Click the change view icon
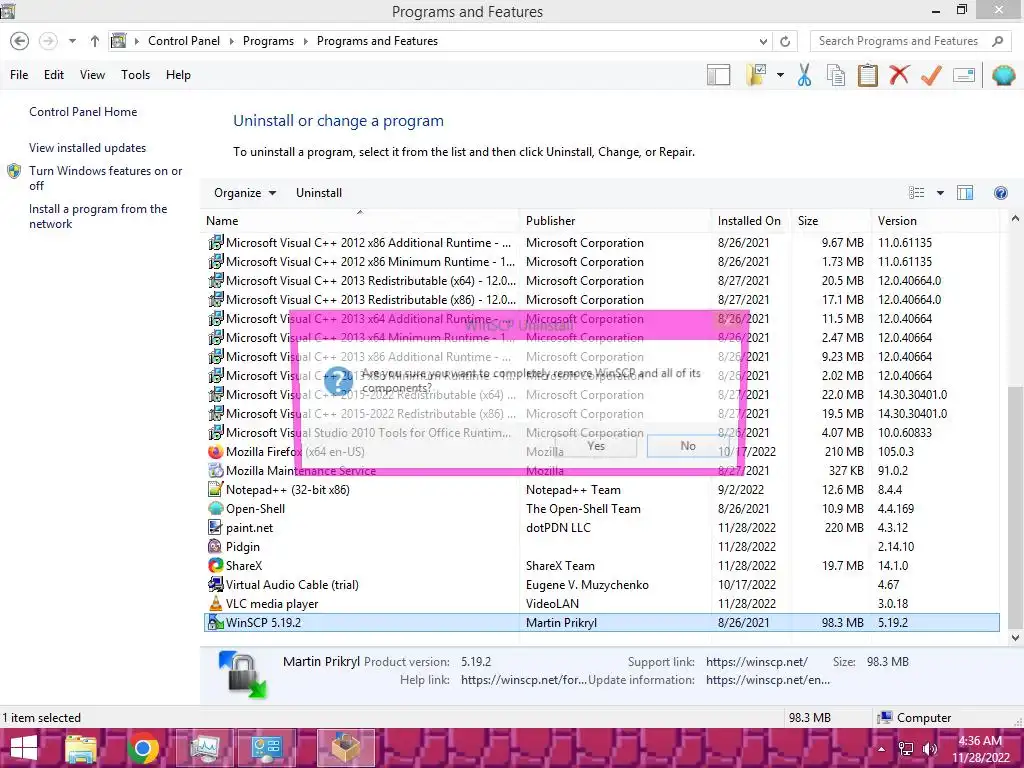The width and height of the screenshot is (1024, 768). 916,193
